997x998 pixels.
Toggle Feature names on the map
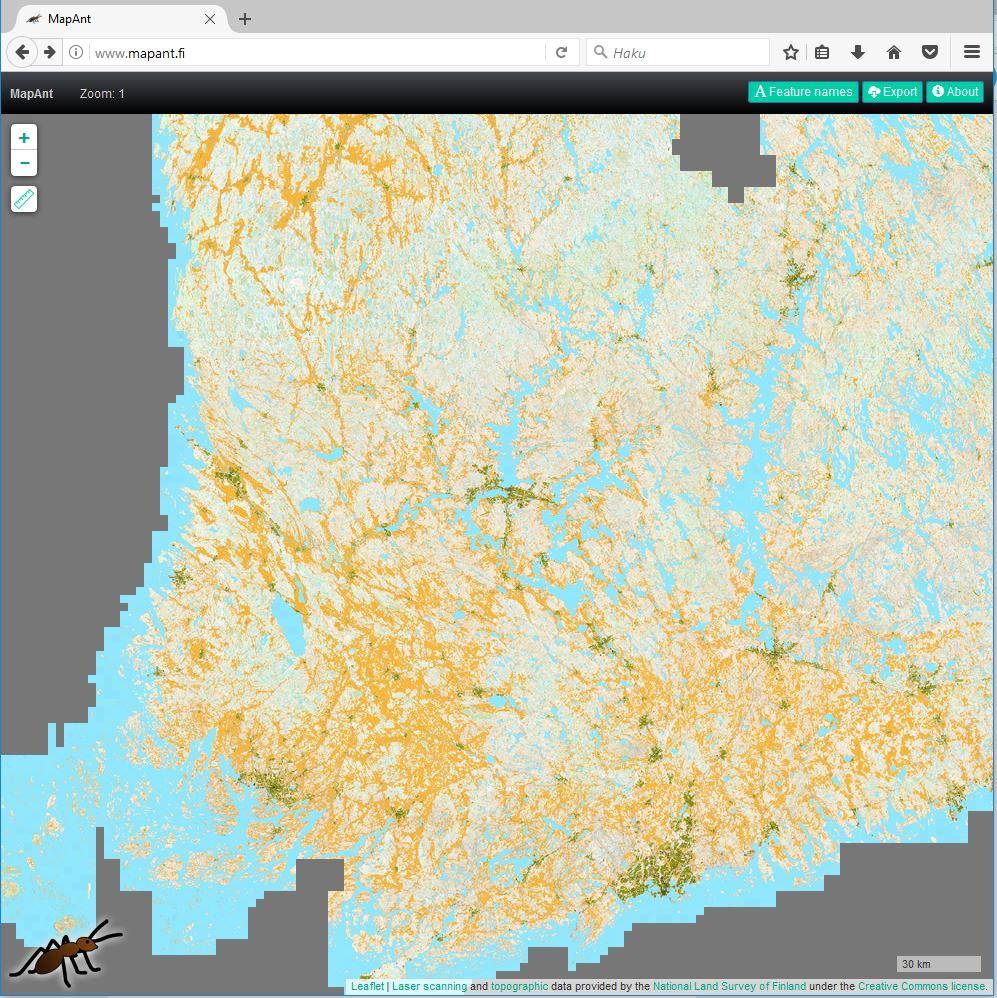tap(803, 92)
